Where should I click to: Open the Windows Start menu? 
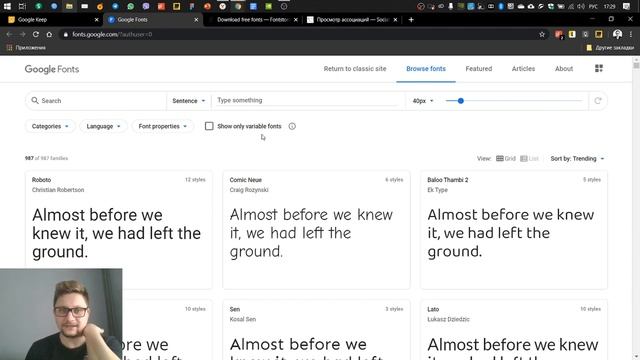[x=7, y=6]
